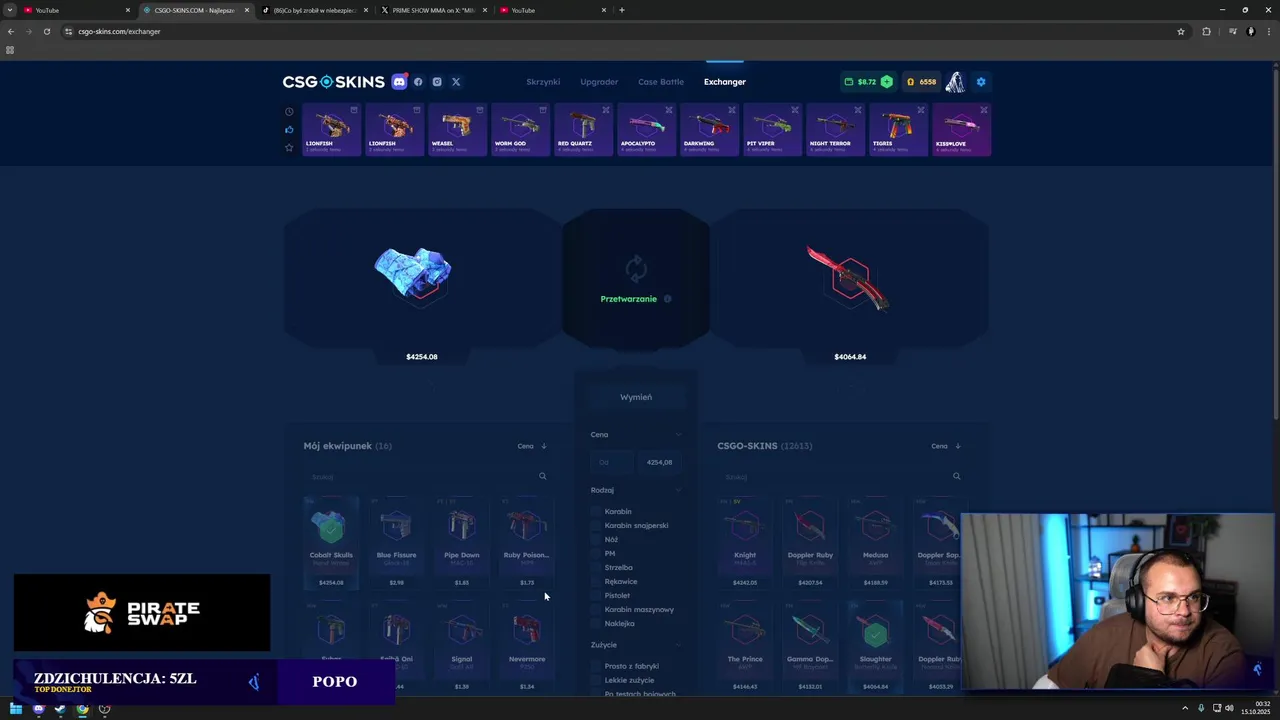
Task: Select the Gamma Doppler skin card
Action: (810, 645)
